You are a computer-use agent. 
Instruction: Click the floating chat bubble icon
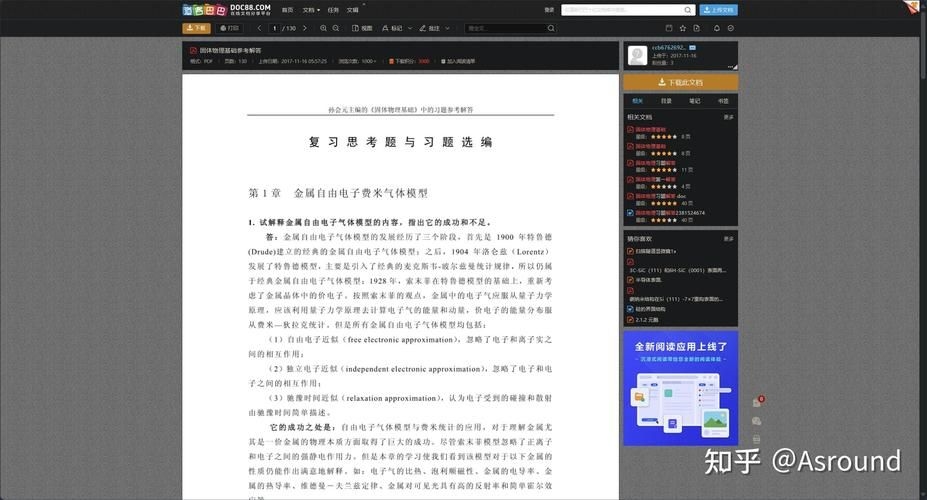[x=756, y=421]
